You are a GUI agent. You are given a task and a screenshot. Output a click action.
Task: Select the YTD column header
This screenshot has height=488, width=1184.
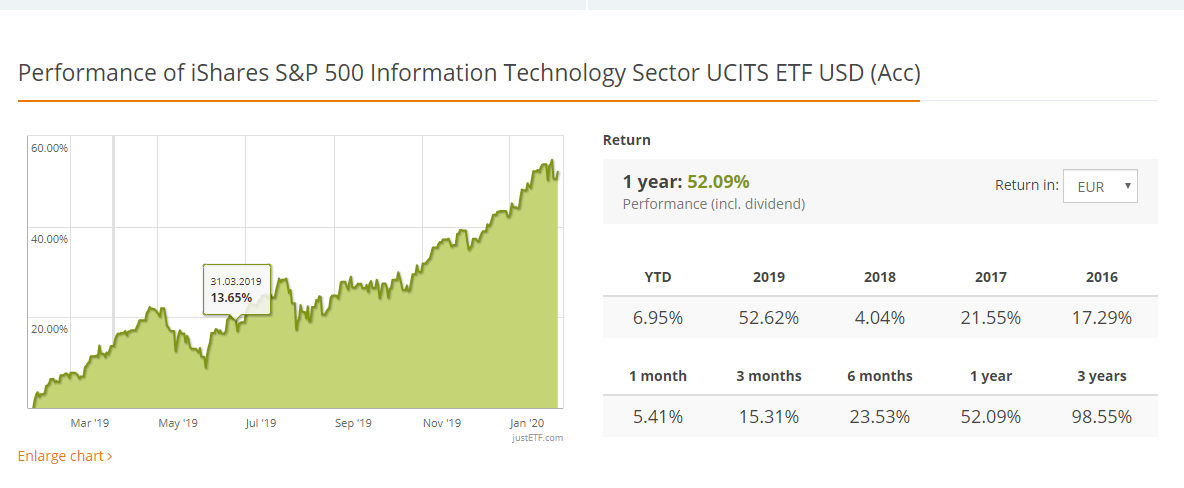pyautogui.click(x=657, y=277)
